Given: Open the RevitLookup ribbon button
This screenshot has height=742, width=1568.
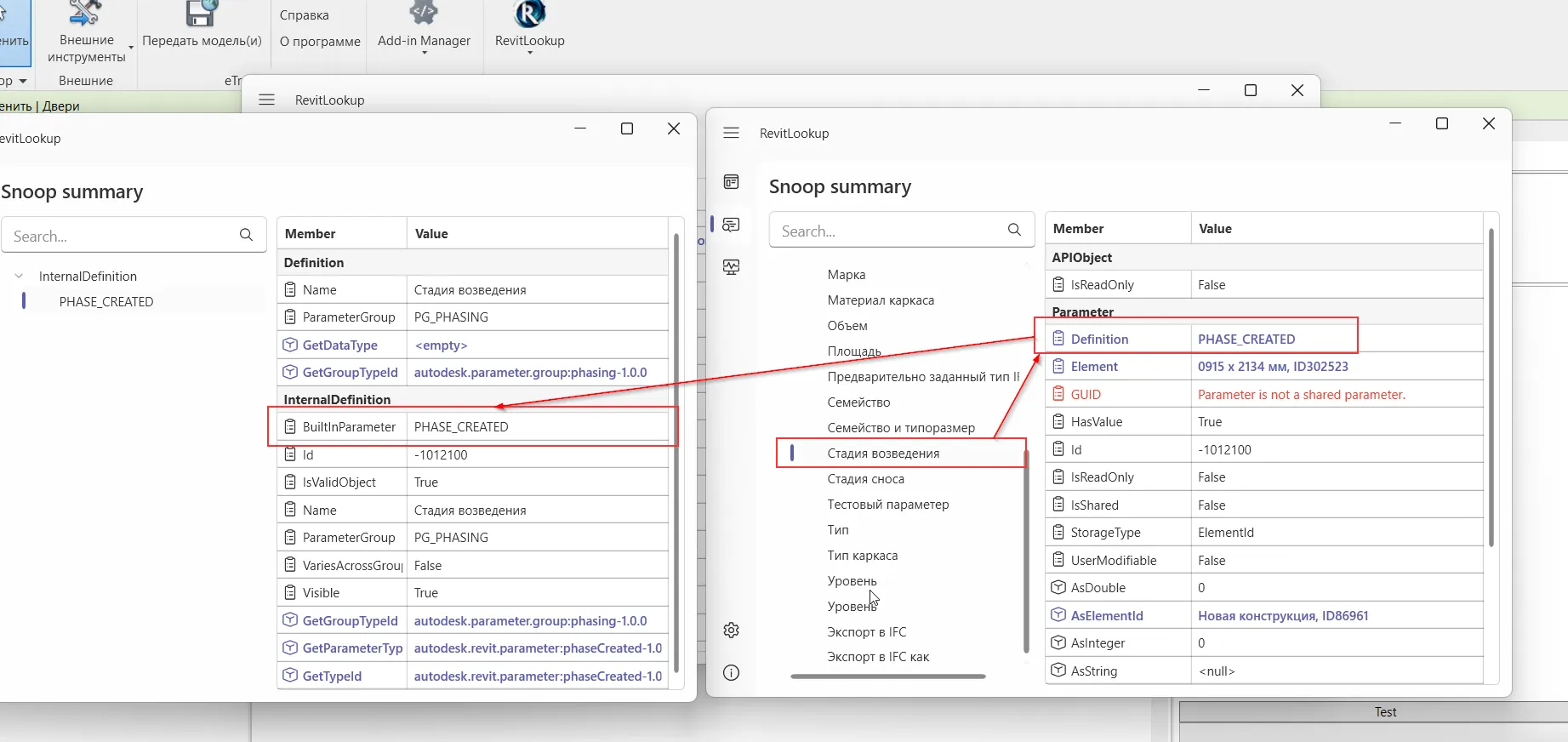Looking at the screenshot, I should (x=529, y=26).
